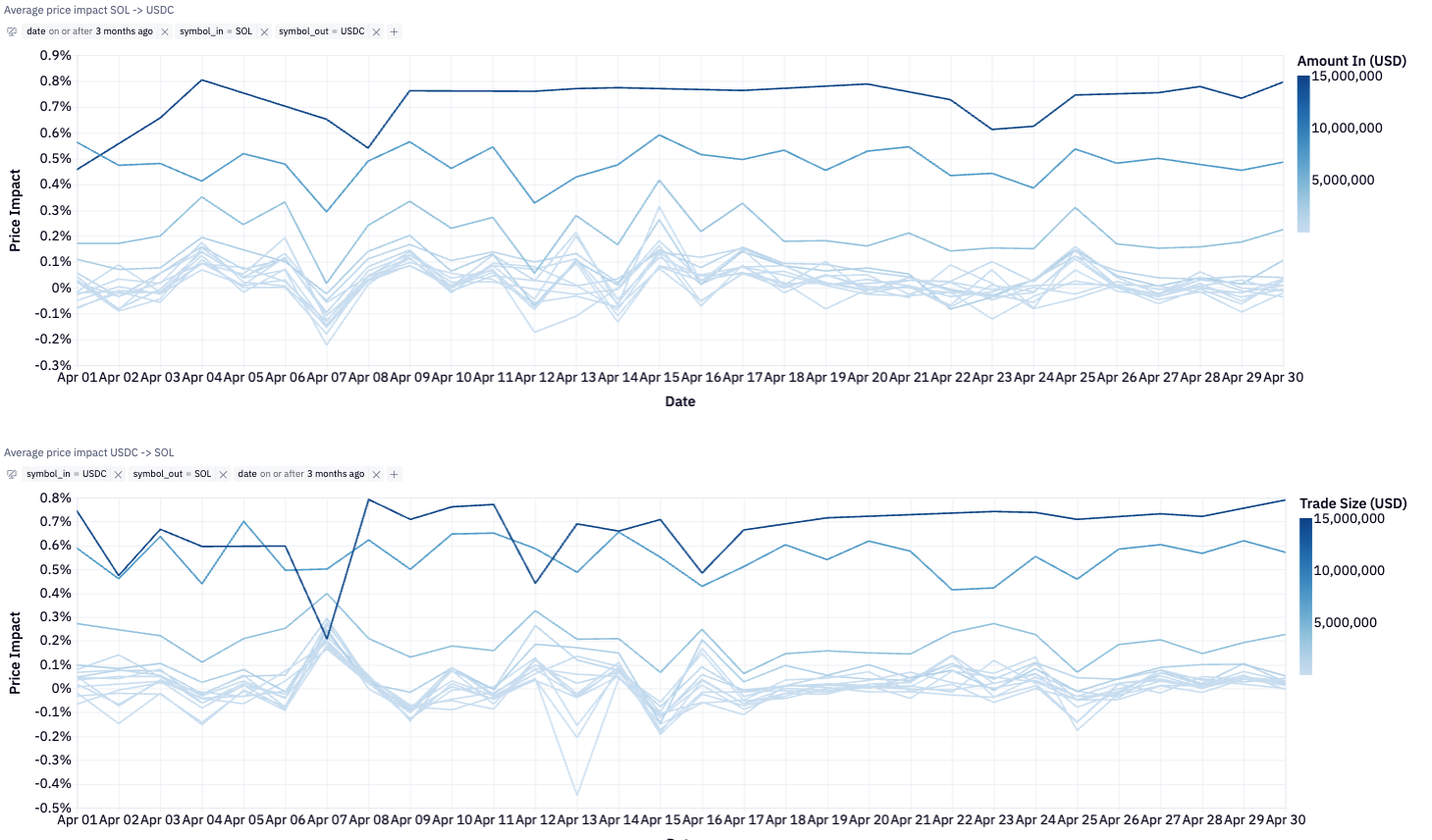This screenshot has height=840, width=1432.
Task: Open symbol_in = USDC filter chip
Action: [67, 474]
